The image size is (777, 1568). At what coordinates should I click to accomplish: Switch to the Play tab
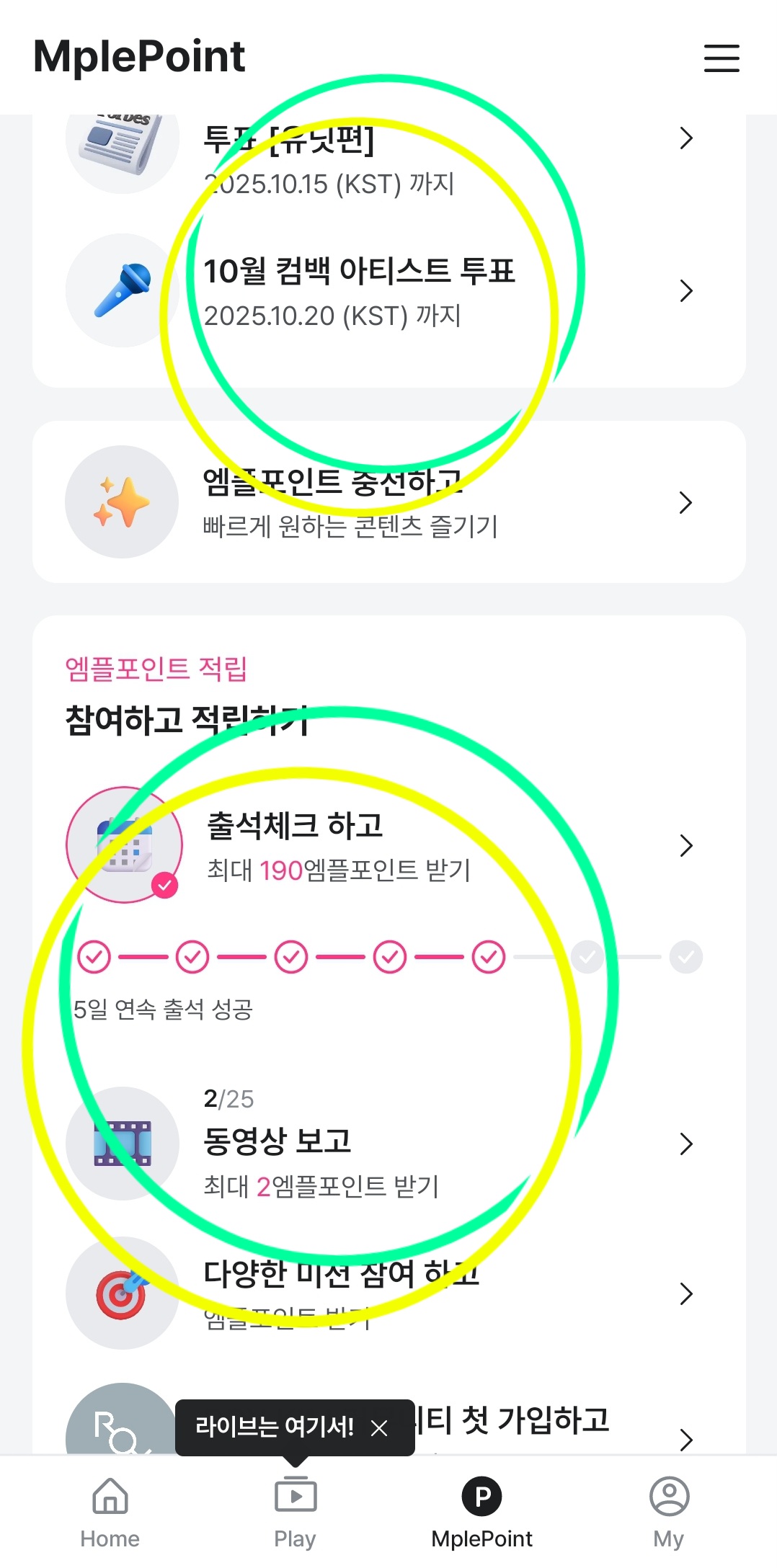click(x=295, y=1511)
